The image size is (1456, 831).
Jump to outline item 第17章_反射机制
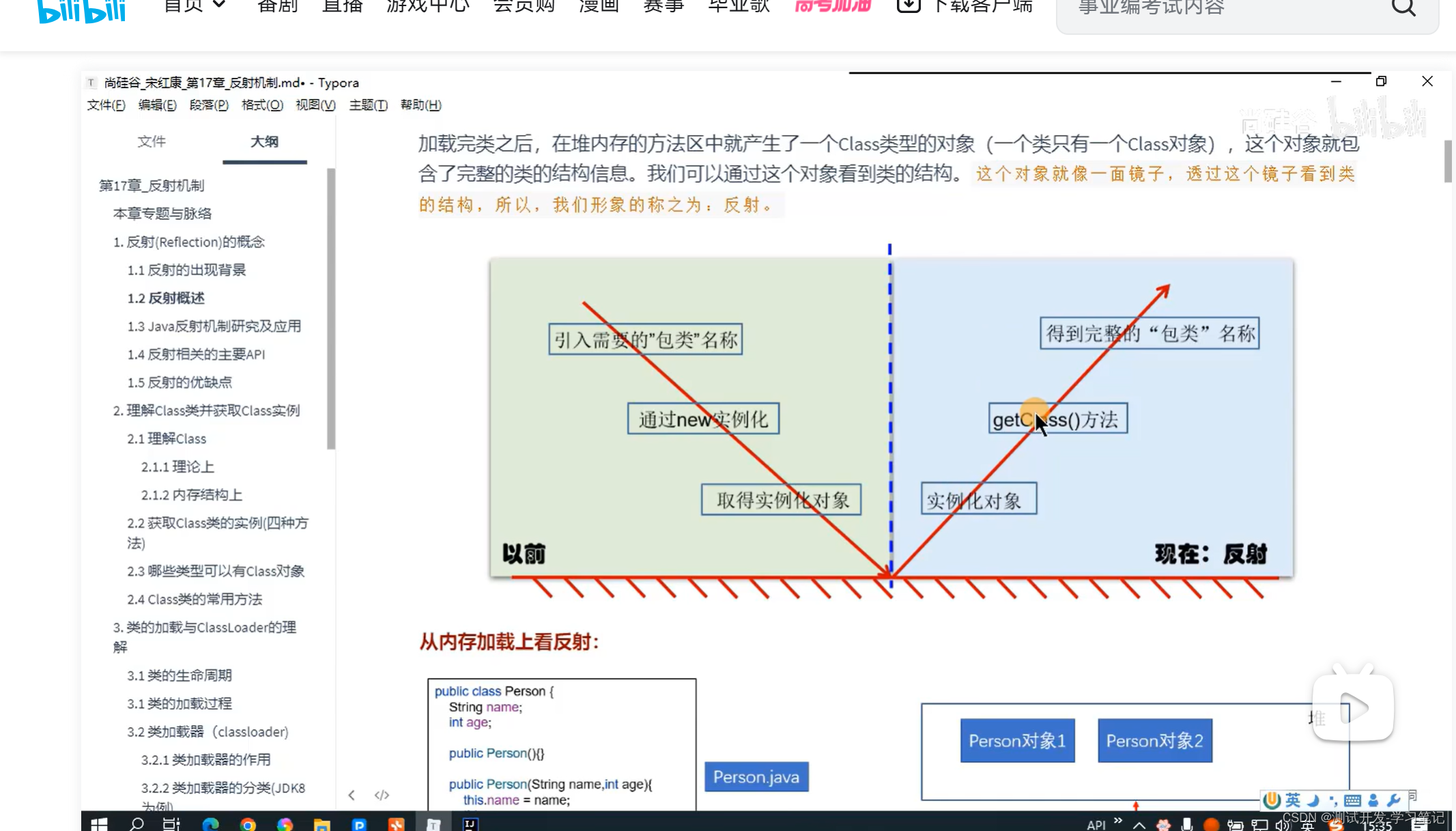click(152, 186)
